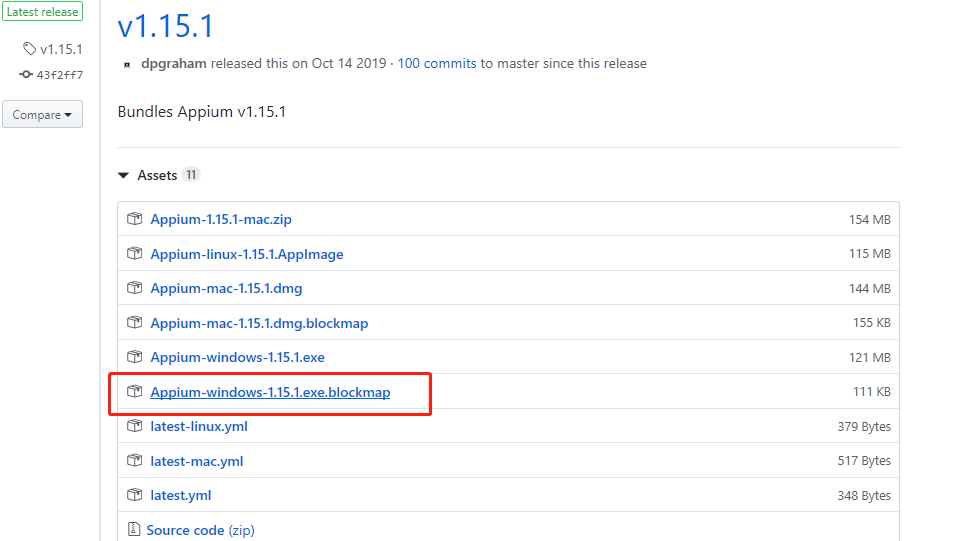Click the package icon beside Appium-1.15.1-mac.zip
This screenshot has width=963, height=541.
pyautogui.click(x=135, y=219)
